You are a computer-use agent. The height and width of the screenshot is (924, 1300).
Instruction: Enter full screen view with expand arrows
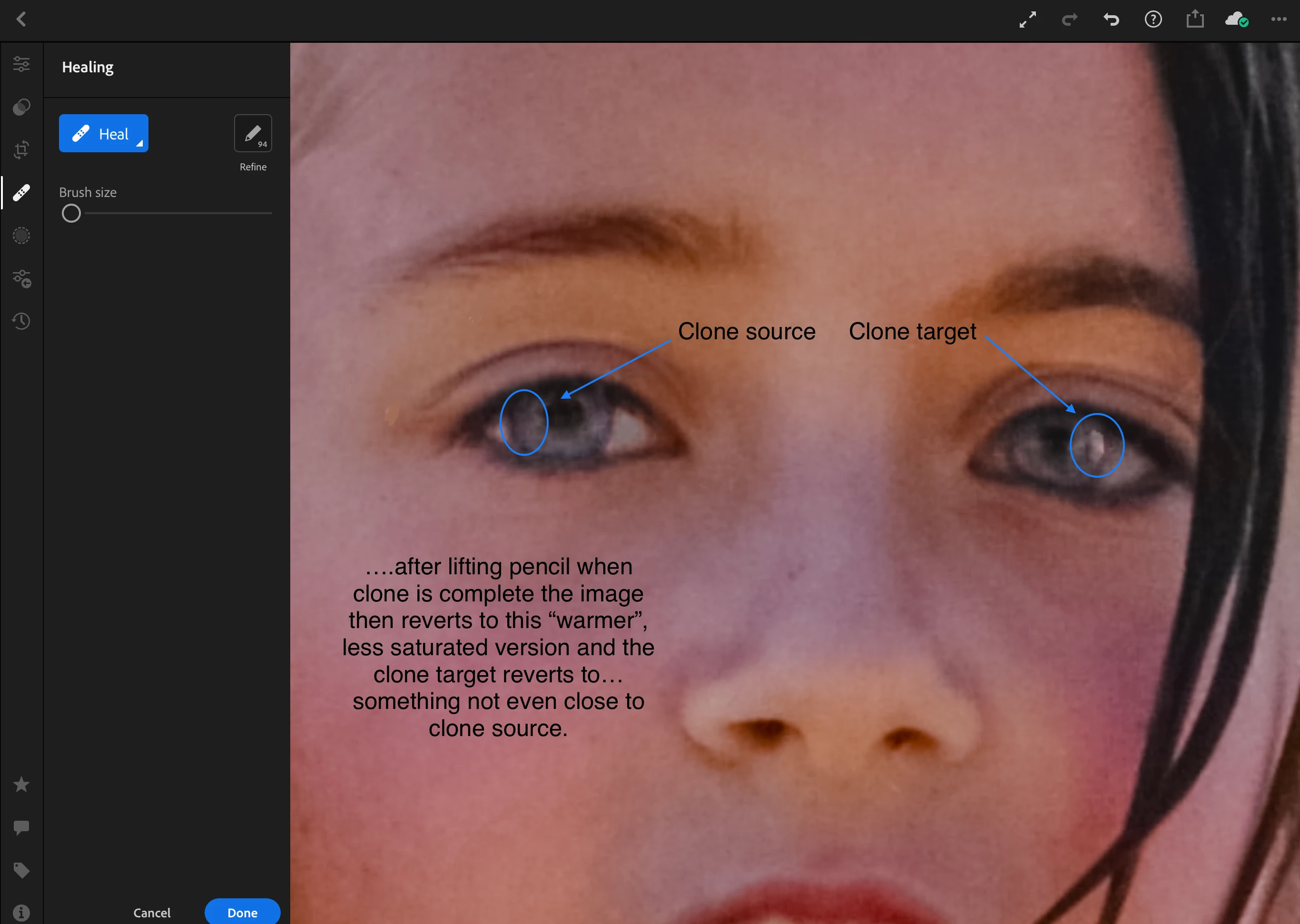click(1027, 20)
